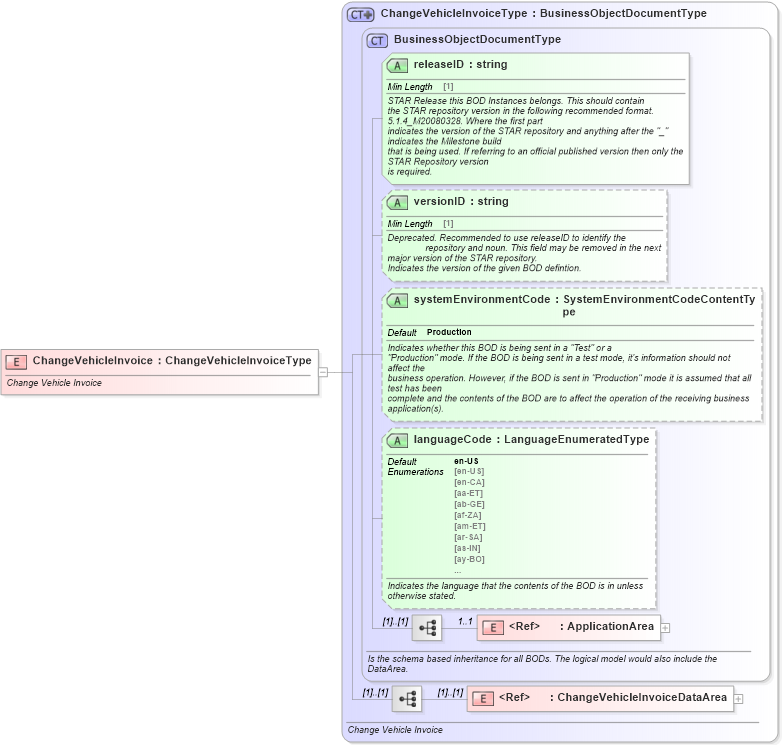The height and width of the screenshot is (745, 783).
Task: Click the [as-IN] enumeration value
Action: coord(467,548)
